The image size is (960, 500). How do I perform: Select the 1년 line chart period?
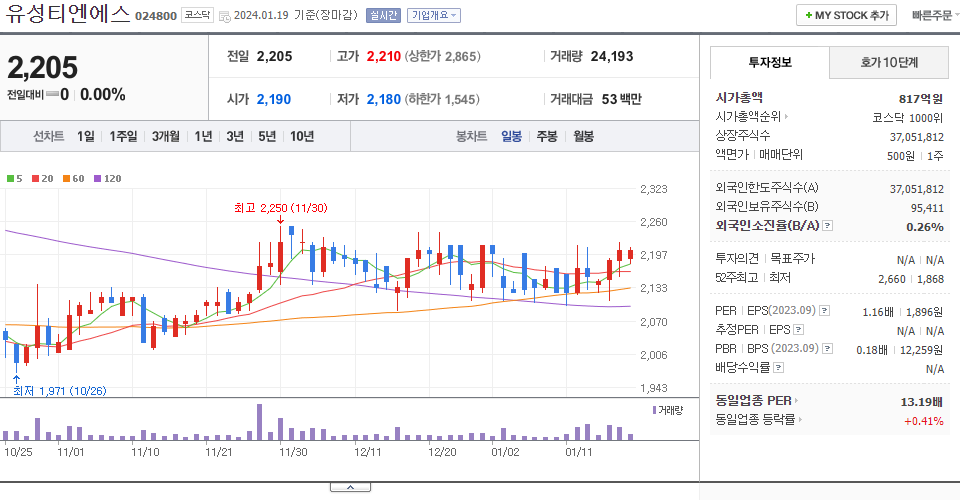[x=203, y=136]
